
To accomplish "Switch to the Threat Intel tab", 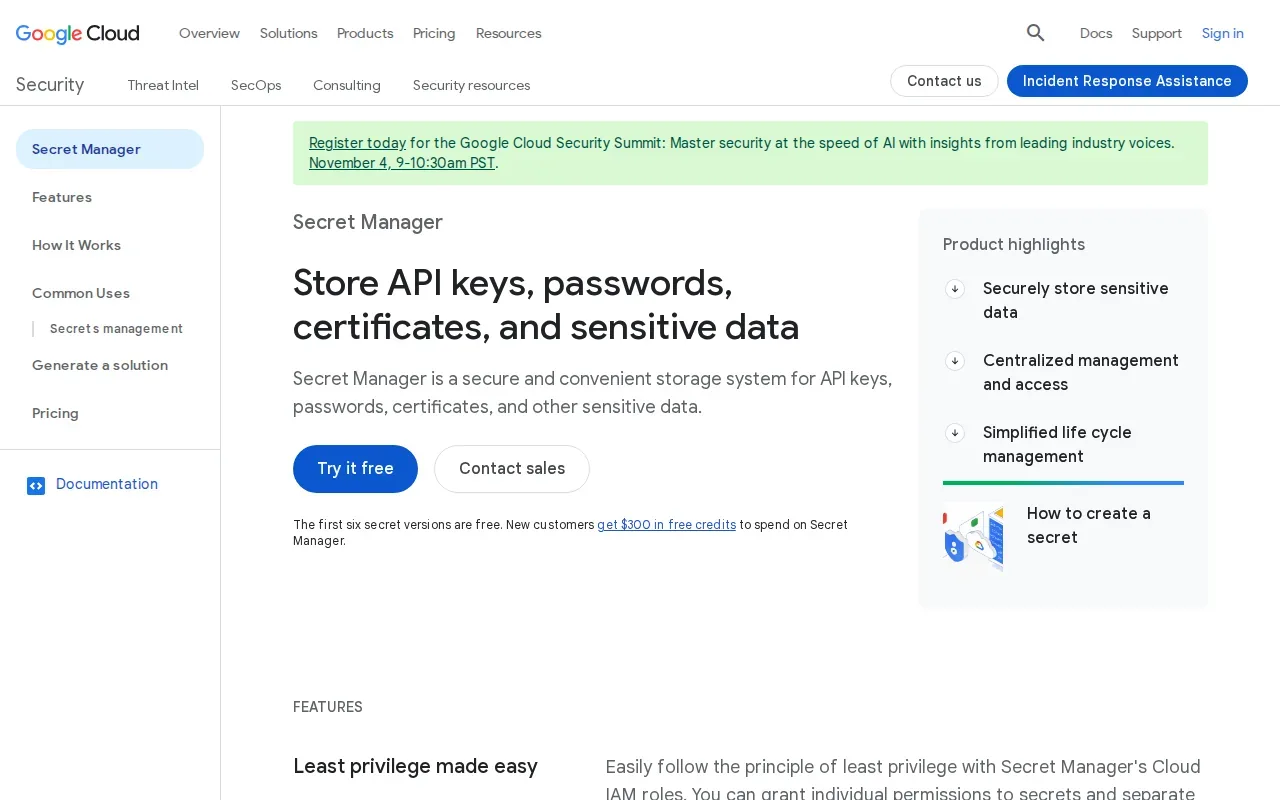I will [163, 85].
